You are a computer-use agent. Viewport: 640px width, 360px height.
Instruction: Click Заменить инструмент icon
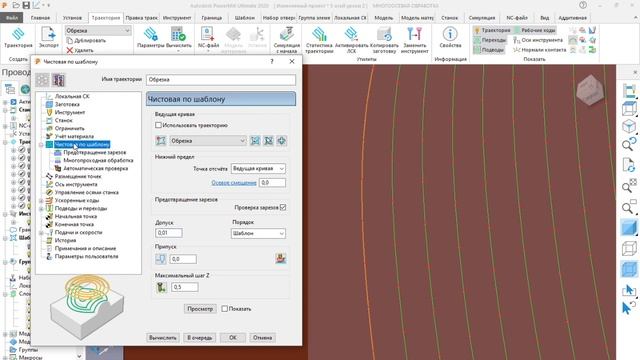pos(414,35)
